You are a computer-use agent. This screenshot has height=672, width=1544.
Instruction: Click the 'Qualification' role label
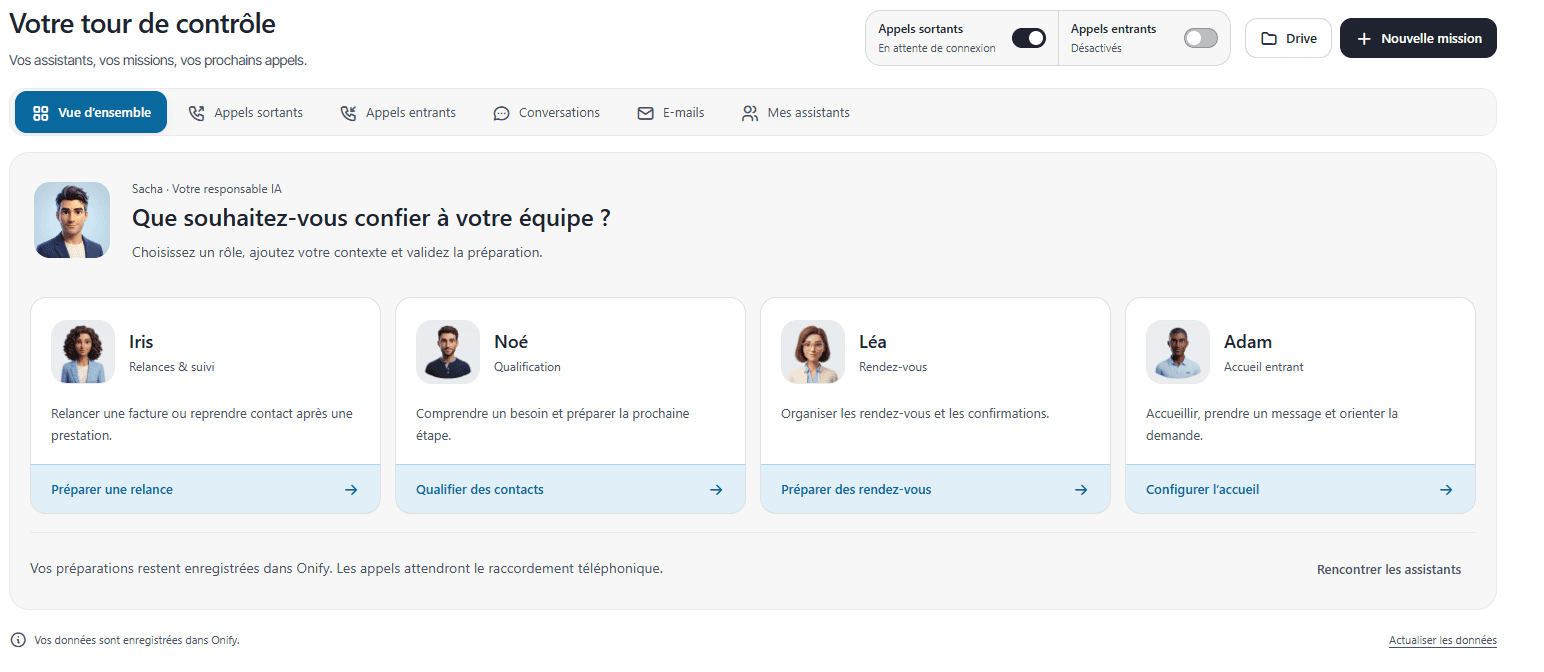pyautogui.click(x=527, y=367)
